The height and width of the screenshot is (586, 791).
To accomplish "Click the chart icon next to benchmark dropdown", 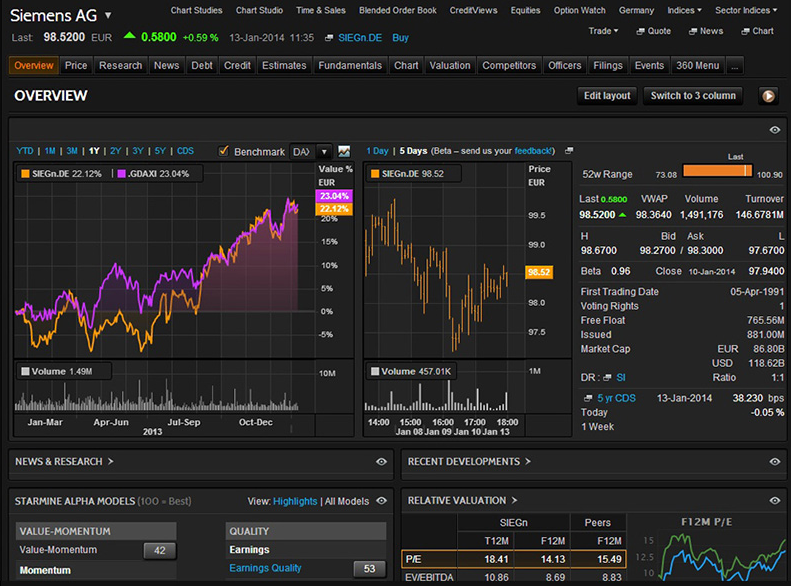I will coord(344,151).
